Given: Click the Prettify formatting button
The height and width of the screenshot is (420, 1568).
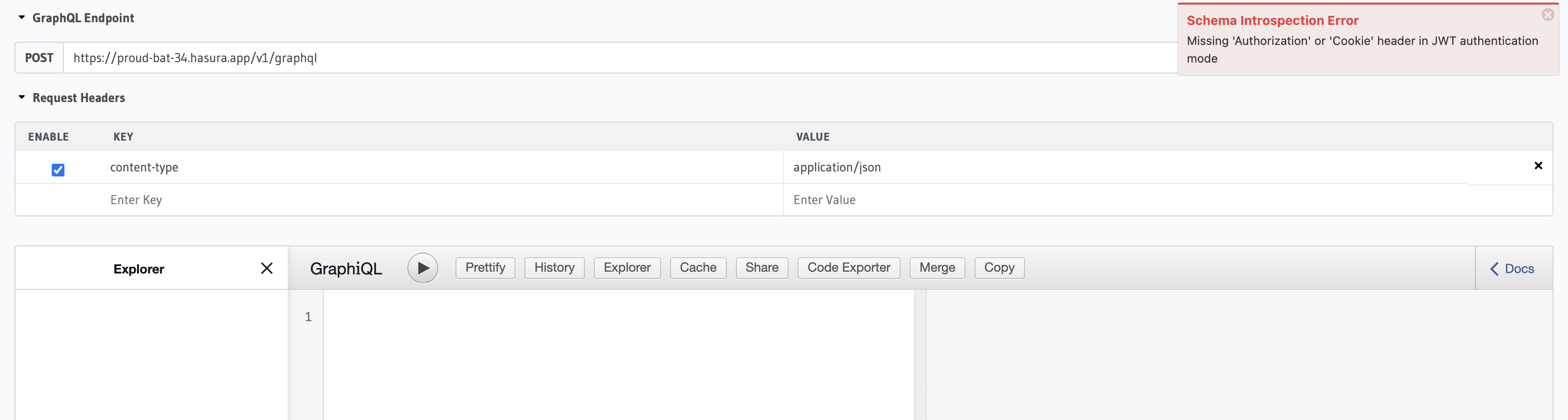Looking at the screenshot, I should pos(485,268).
